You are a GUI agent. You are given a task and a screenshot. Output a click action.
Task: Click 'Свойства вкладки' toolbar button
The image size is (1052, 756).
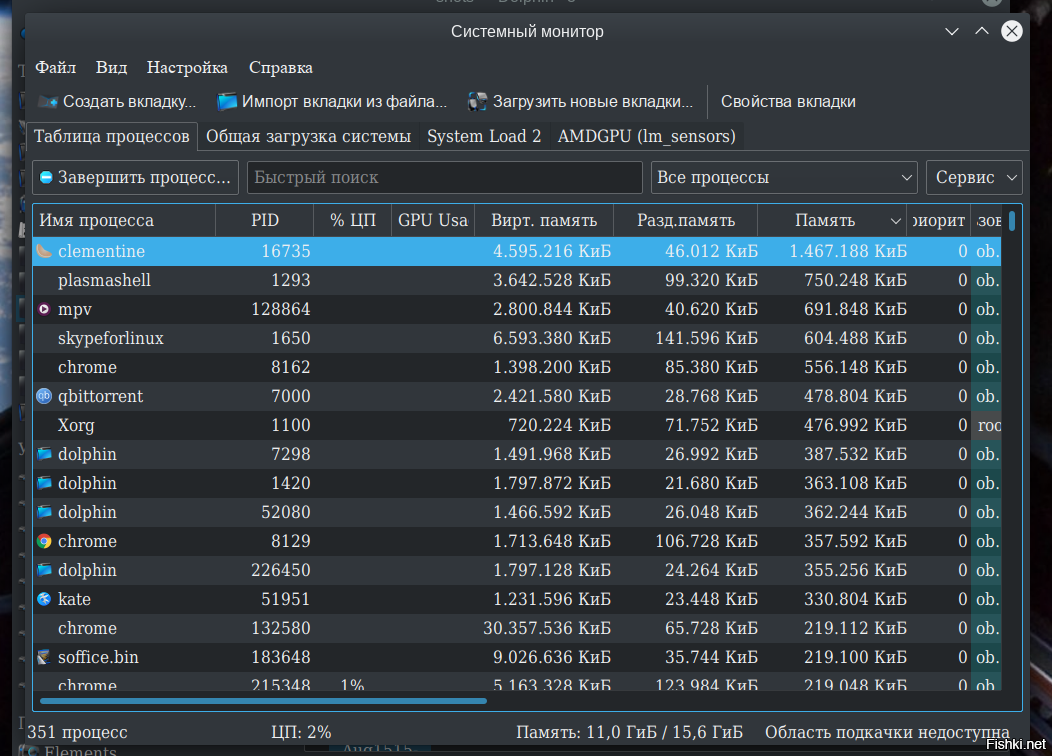click(788, 101)
